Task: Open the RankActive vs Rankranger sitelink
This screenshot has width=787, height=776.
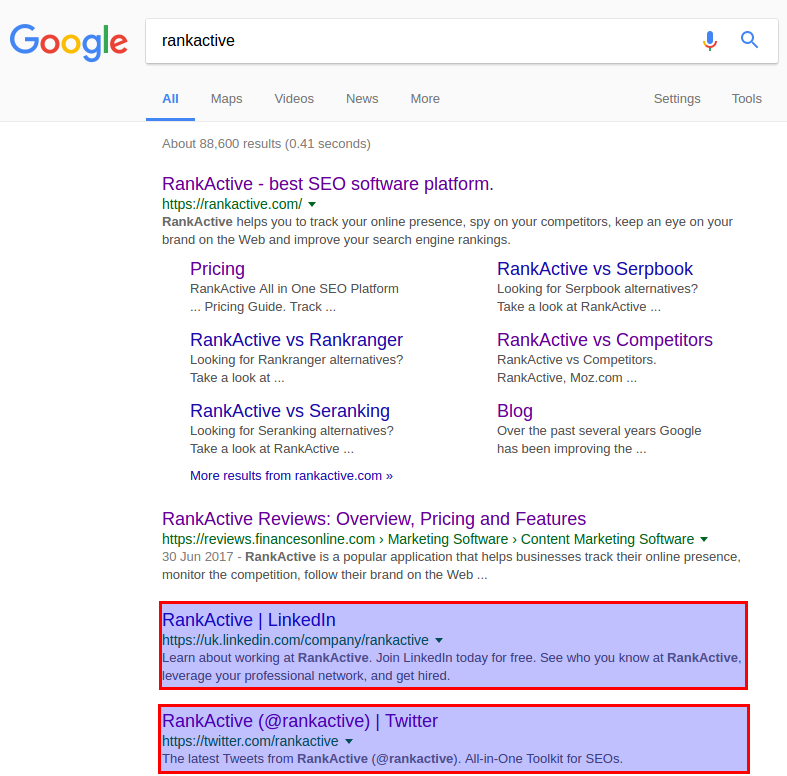Action: click(x=296, y=340)
